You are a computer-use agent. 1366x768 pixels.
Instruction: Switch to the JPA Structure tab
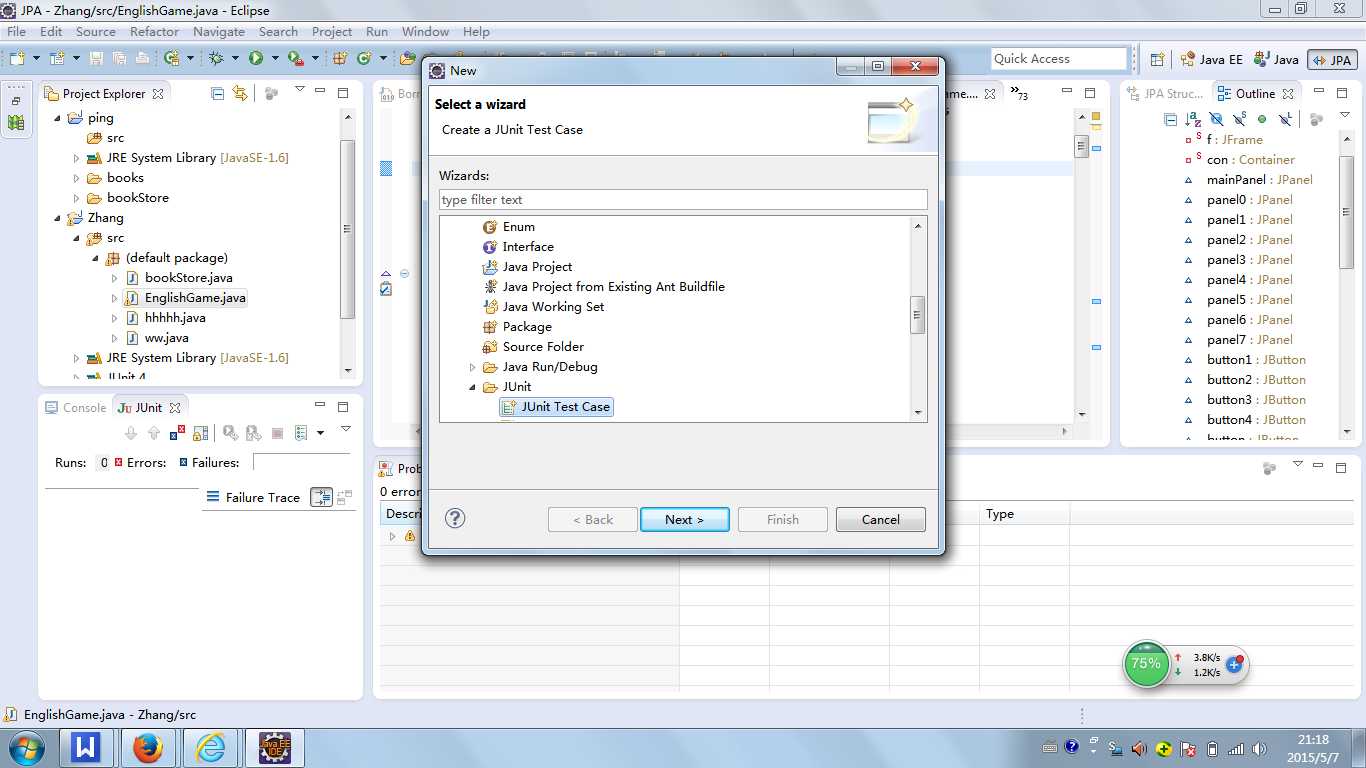point(1166,93)
